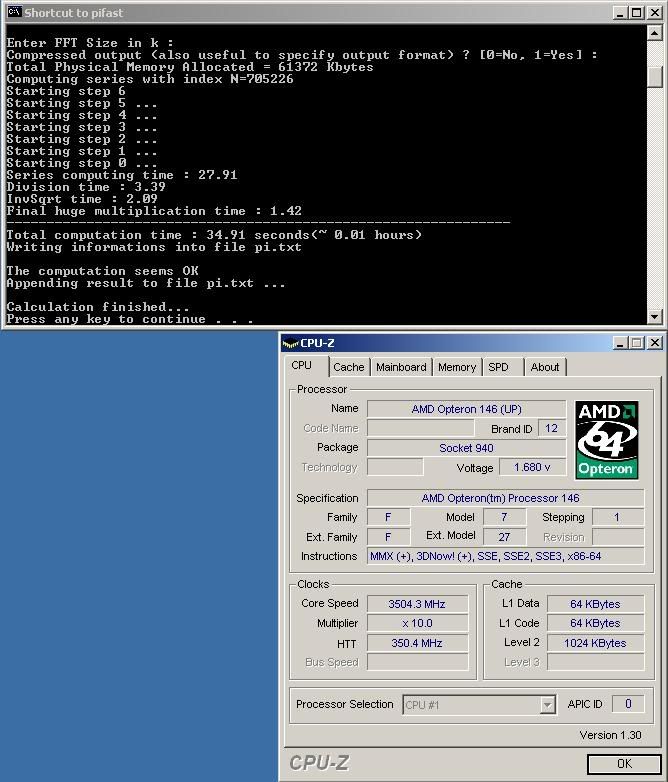Minimize the pifast console window
Viewport: 668px width, 782px height.
point(620,13)
